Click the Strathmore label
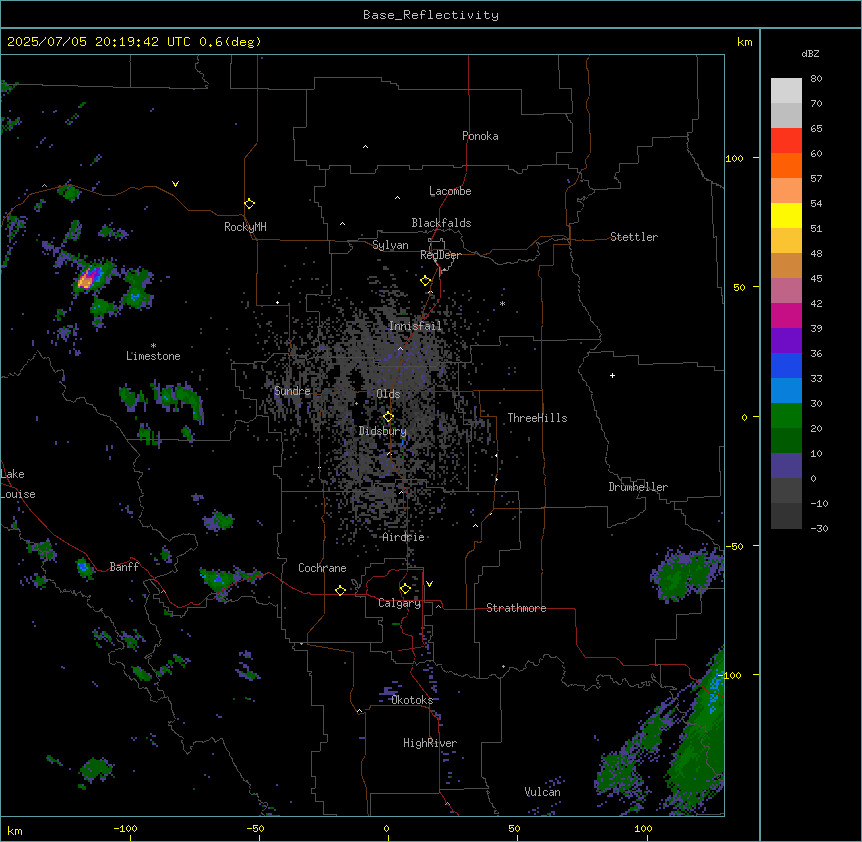862x842 pixels. (516, 608)
